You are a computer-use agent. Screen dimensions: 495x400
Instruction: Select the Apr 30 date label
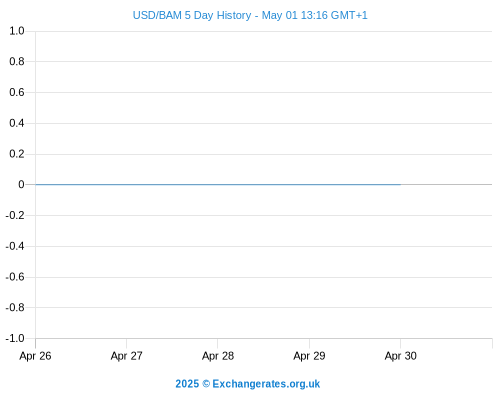(x=401, y=356)
